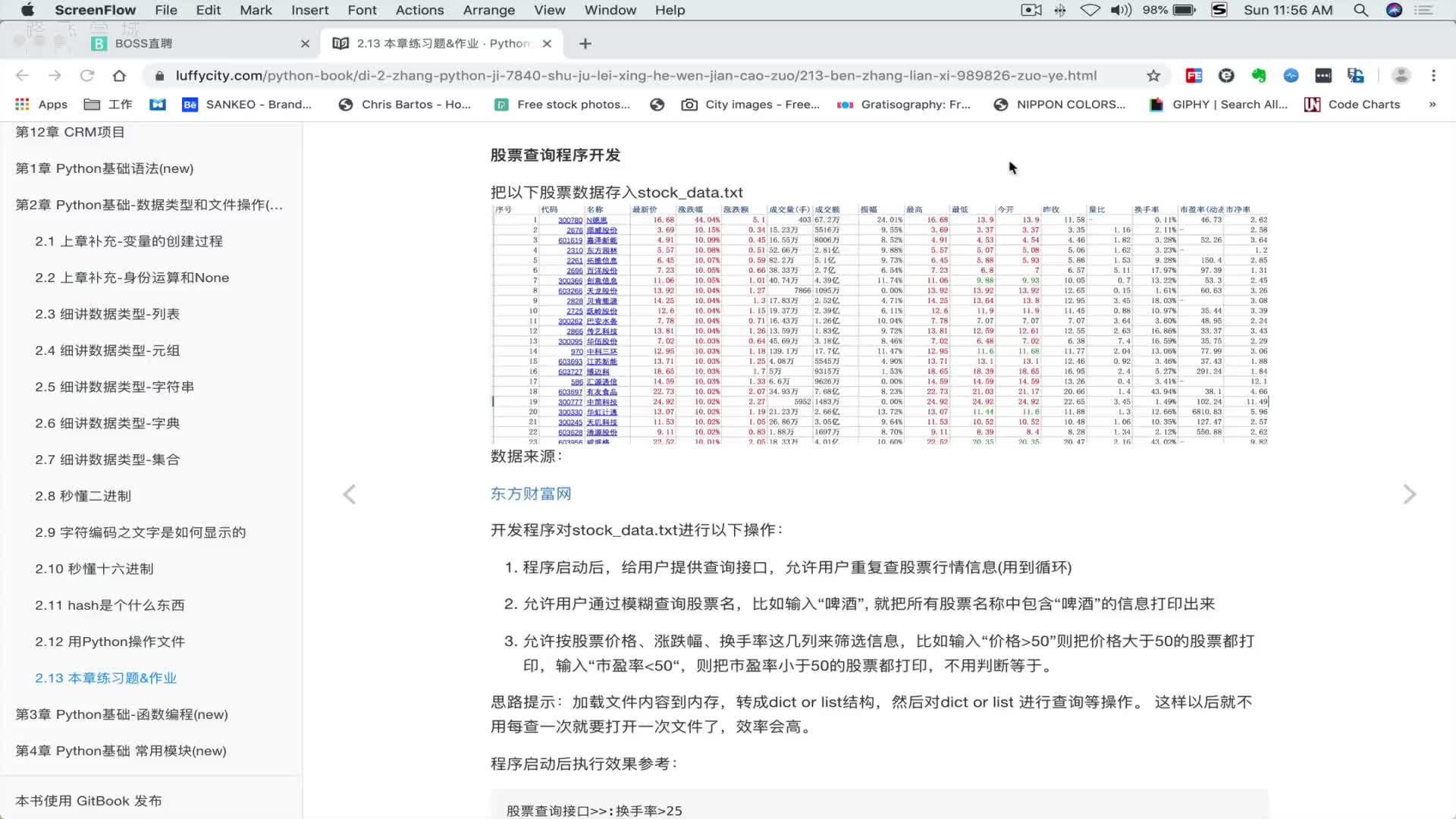Open section 2.3 细讲数据类型-列表
The height and width of the screenshot is (819, 1456).
pos(108,314)
